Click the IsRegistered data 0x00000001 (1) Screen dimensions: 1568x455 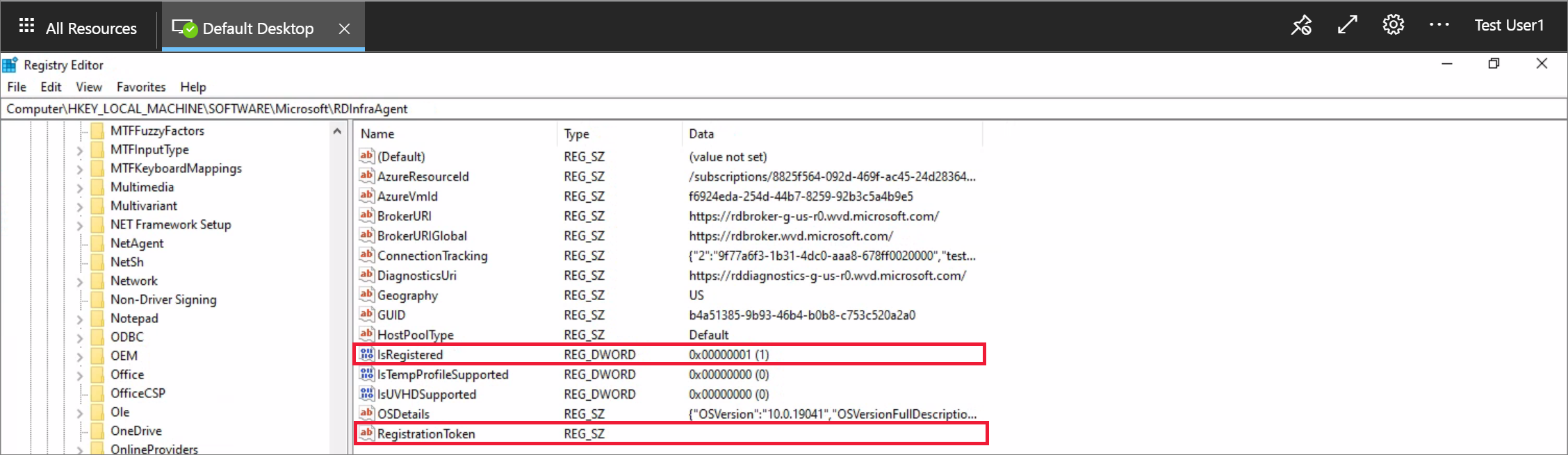(729, 354)
